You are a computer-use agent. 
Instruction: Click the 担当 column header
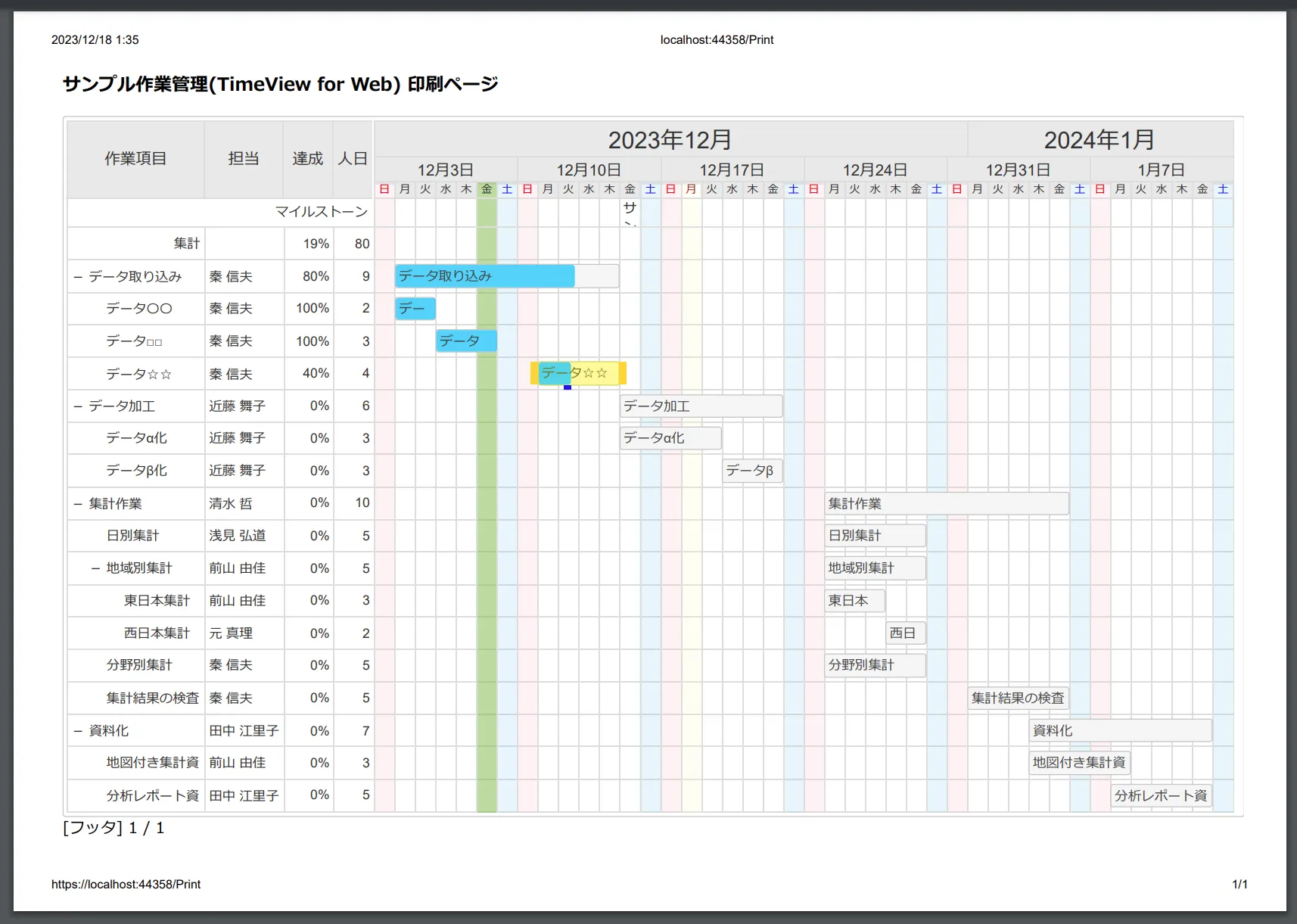coord(244,159)
